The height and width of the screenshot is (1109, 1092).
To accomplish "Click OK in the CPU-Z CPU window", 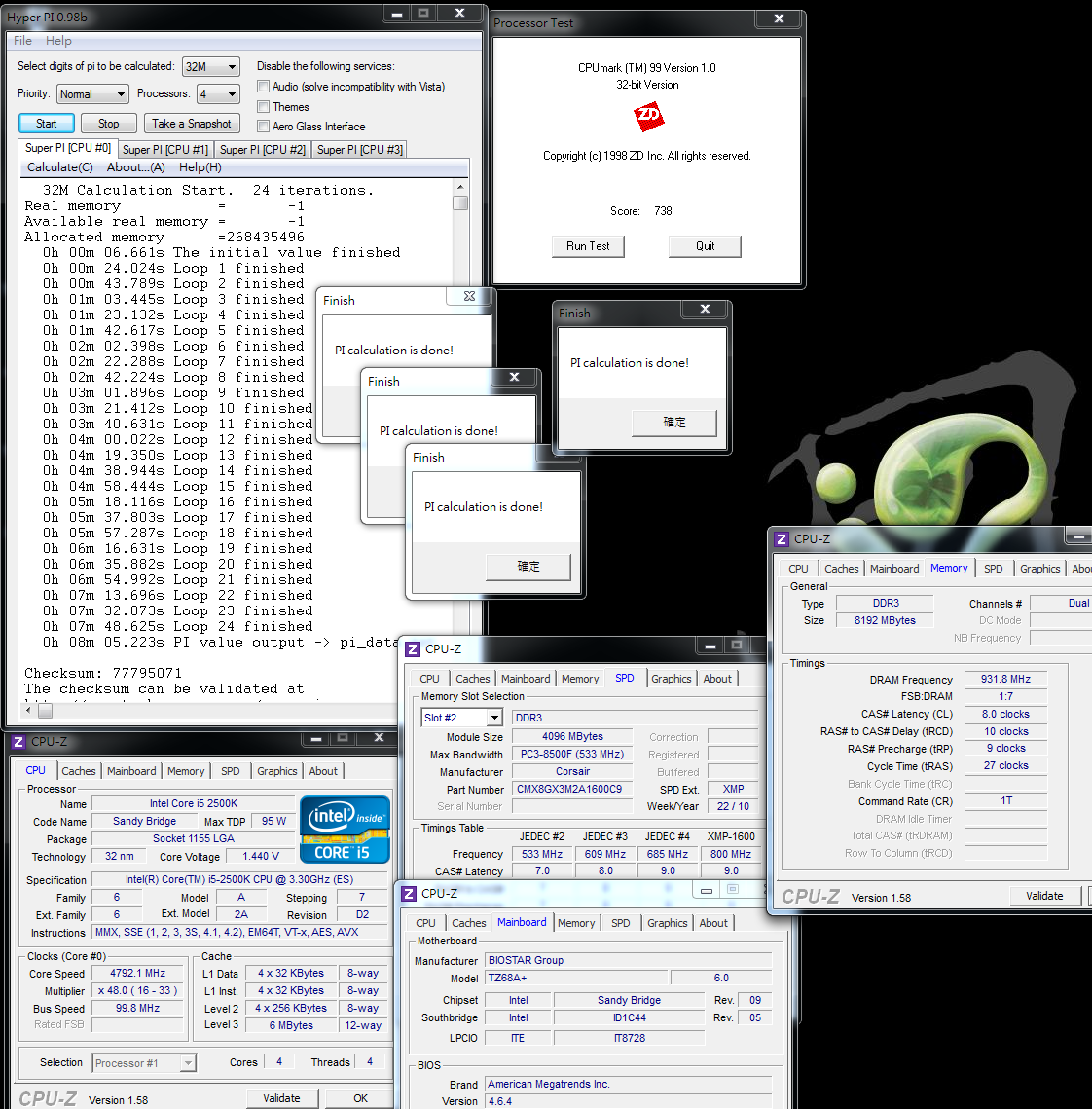I will [x=360, y=1098].
